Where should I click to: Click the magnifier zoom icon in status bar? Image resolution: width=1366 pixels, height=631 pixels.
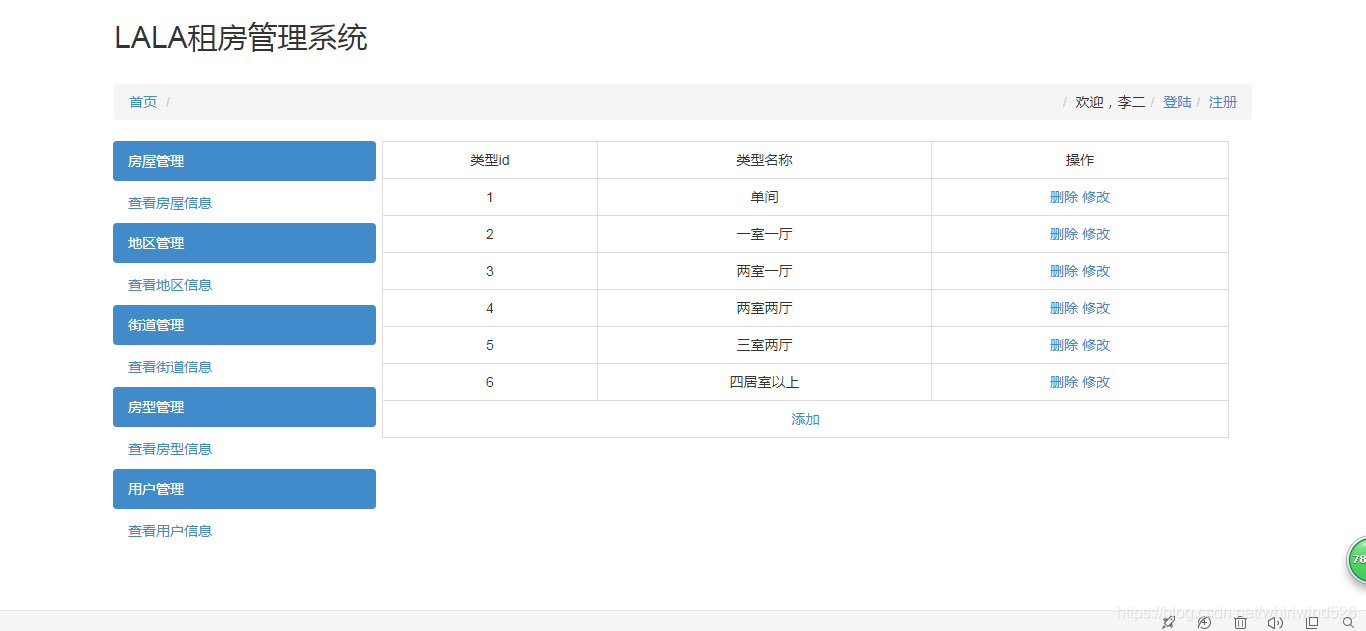point(1348,622)
